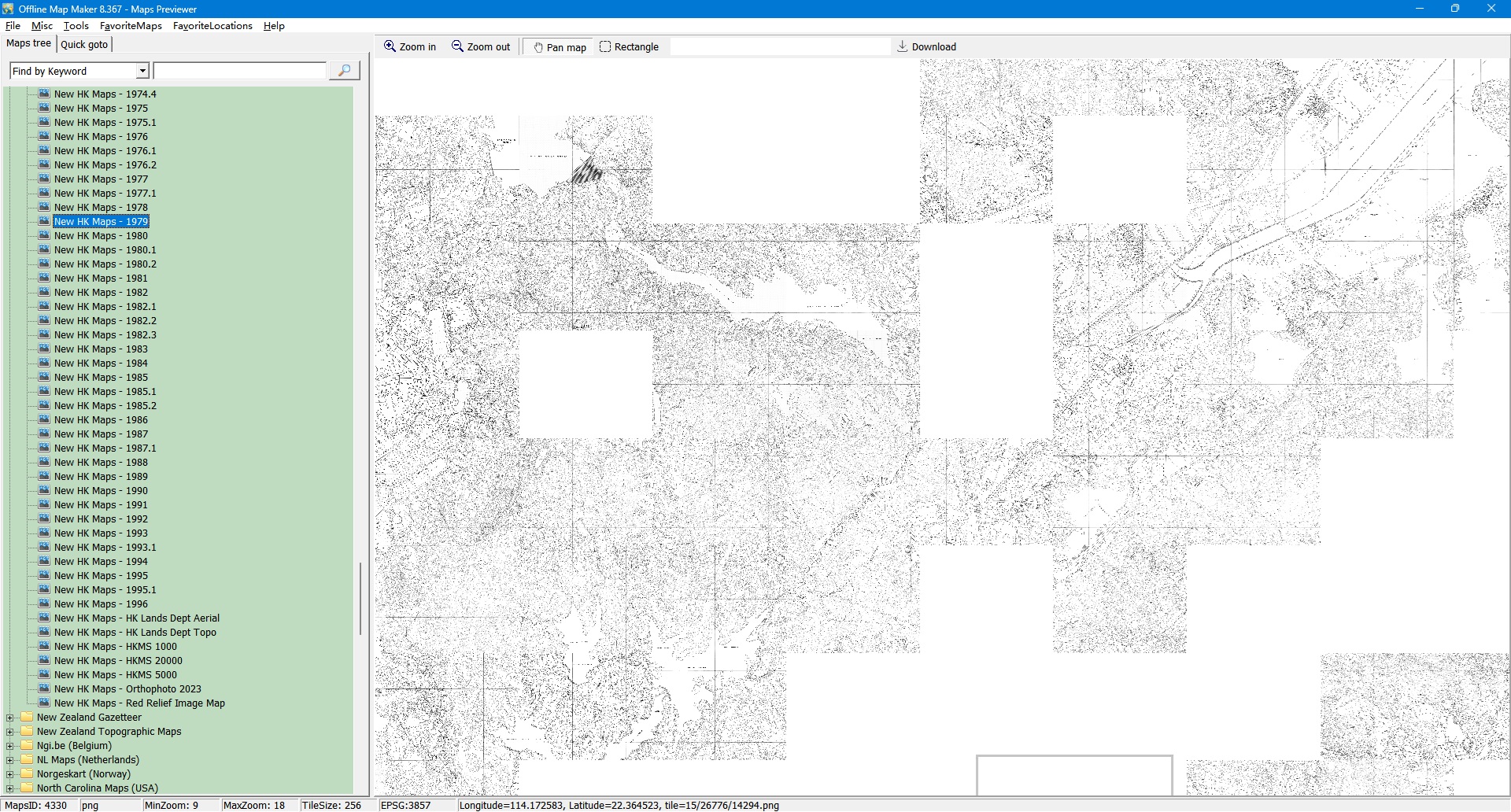Activate the Rectangle selection tool
The image size is (1511, 812).
click(605, 46)
